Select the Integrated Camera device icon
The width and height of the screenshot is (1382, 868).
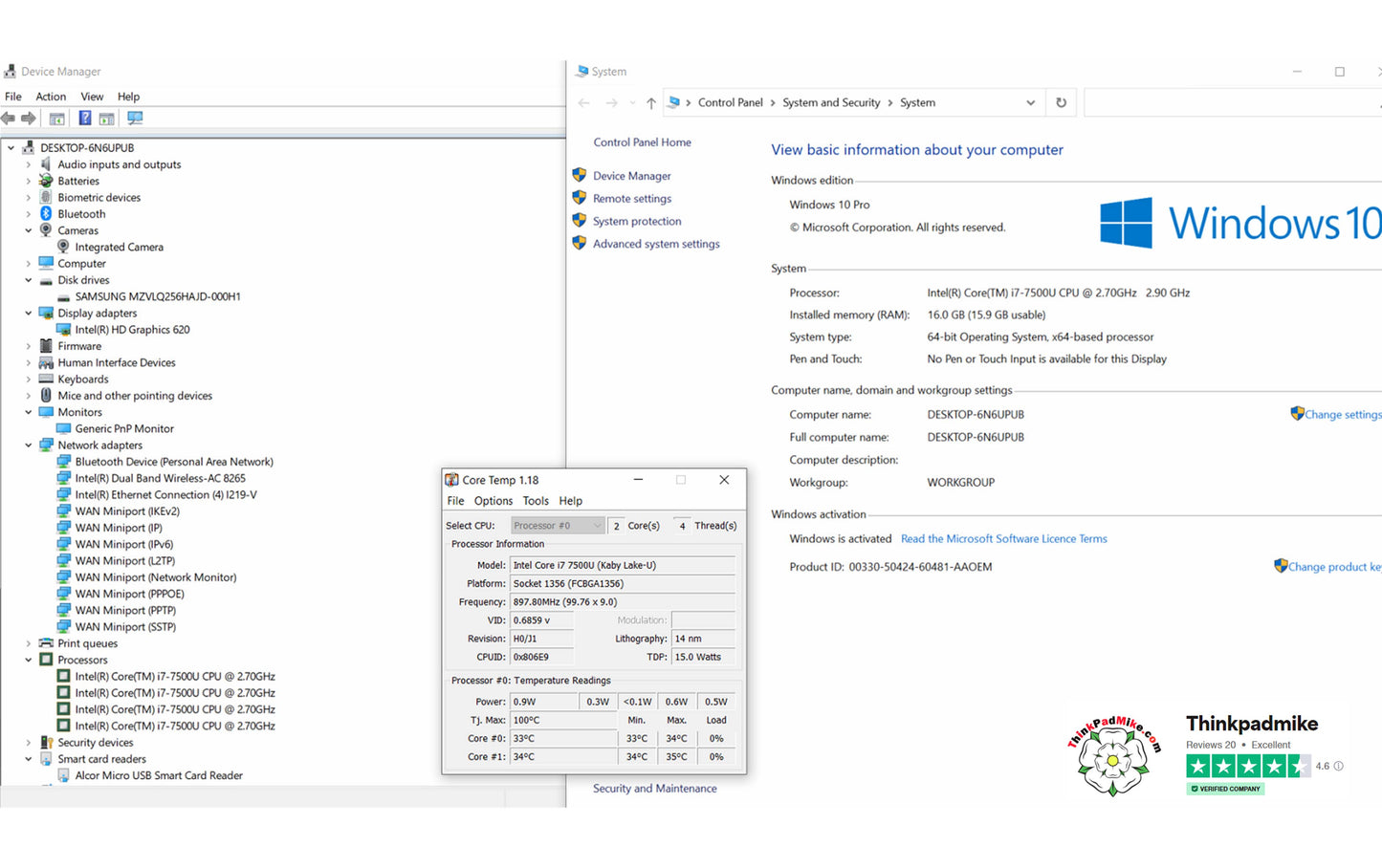[x=63, y=247]
